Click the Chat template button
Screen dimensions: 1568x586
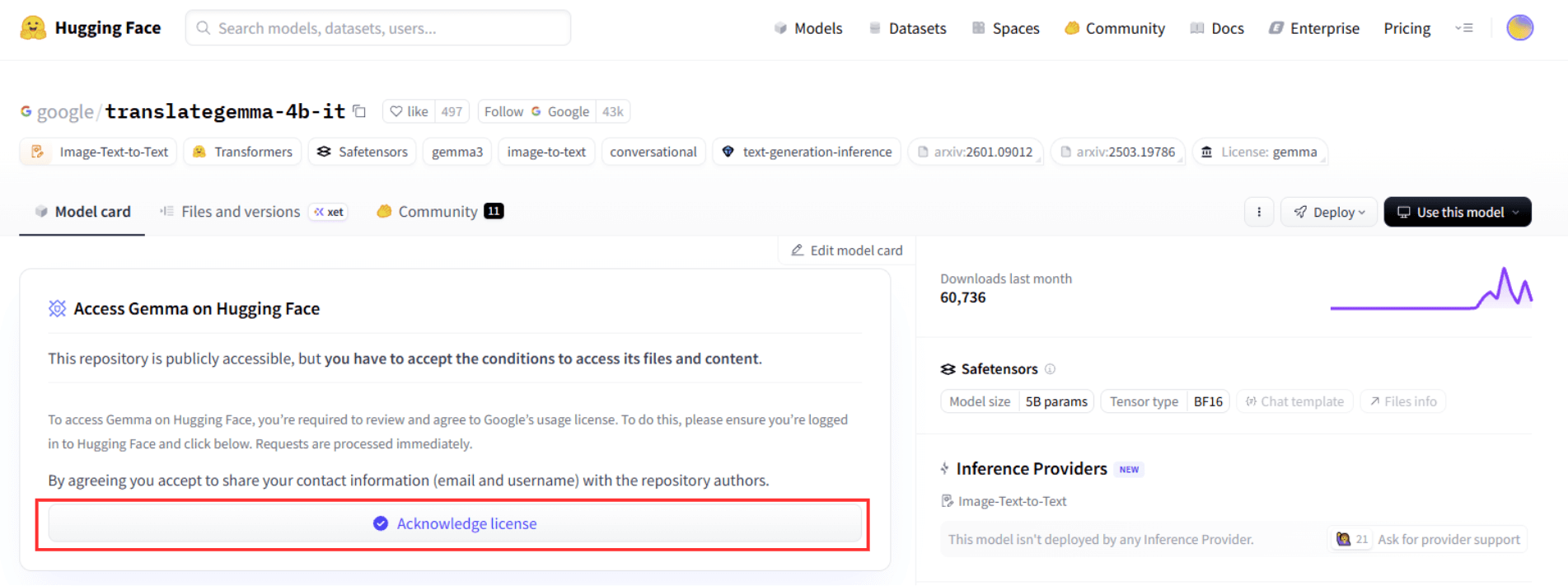pos(1294,401)
